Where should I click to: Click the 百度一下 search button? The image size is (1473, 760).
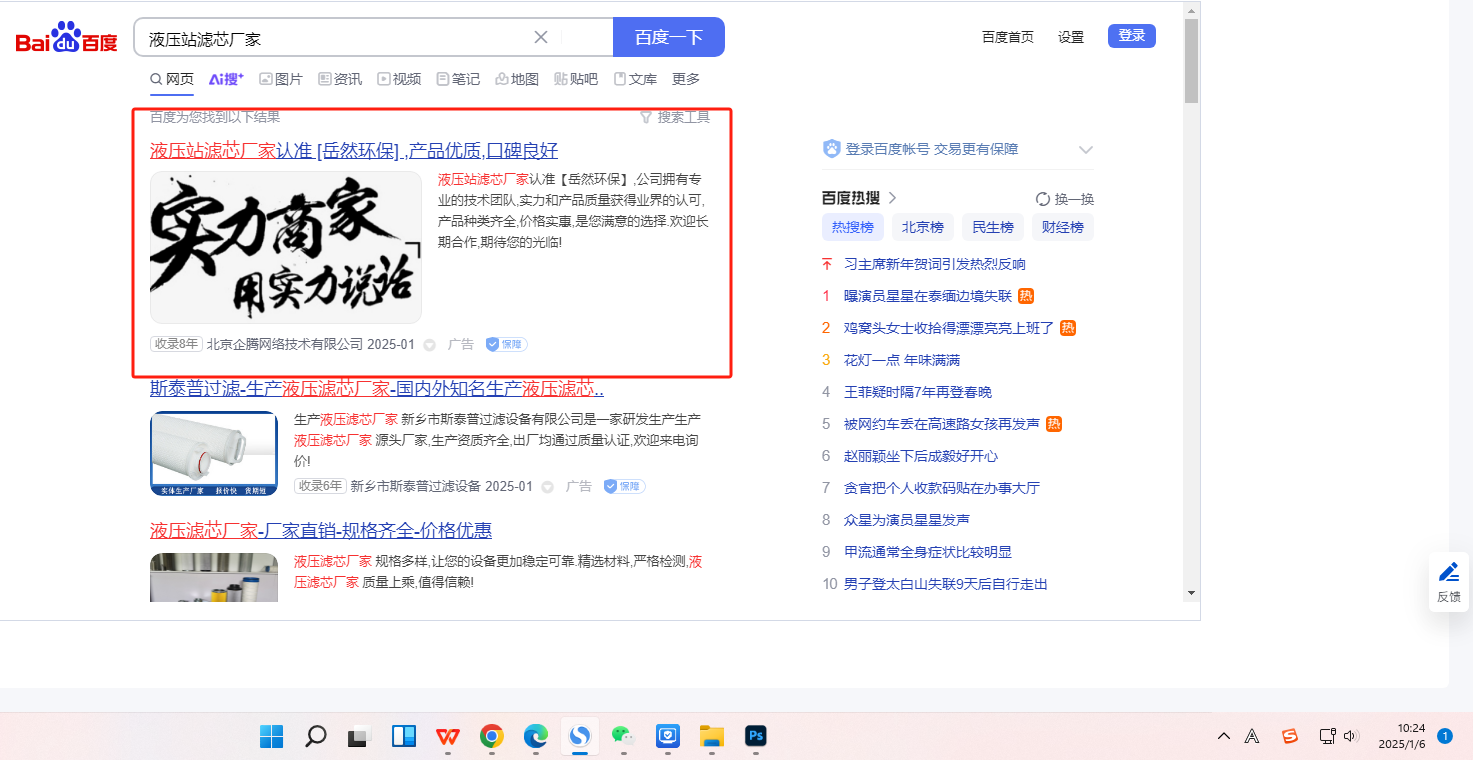[668, 37]
